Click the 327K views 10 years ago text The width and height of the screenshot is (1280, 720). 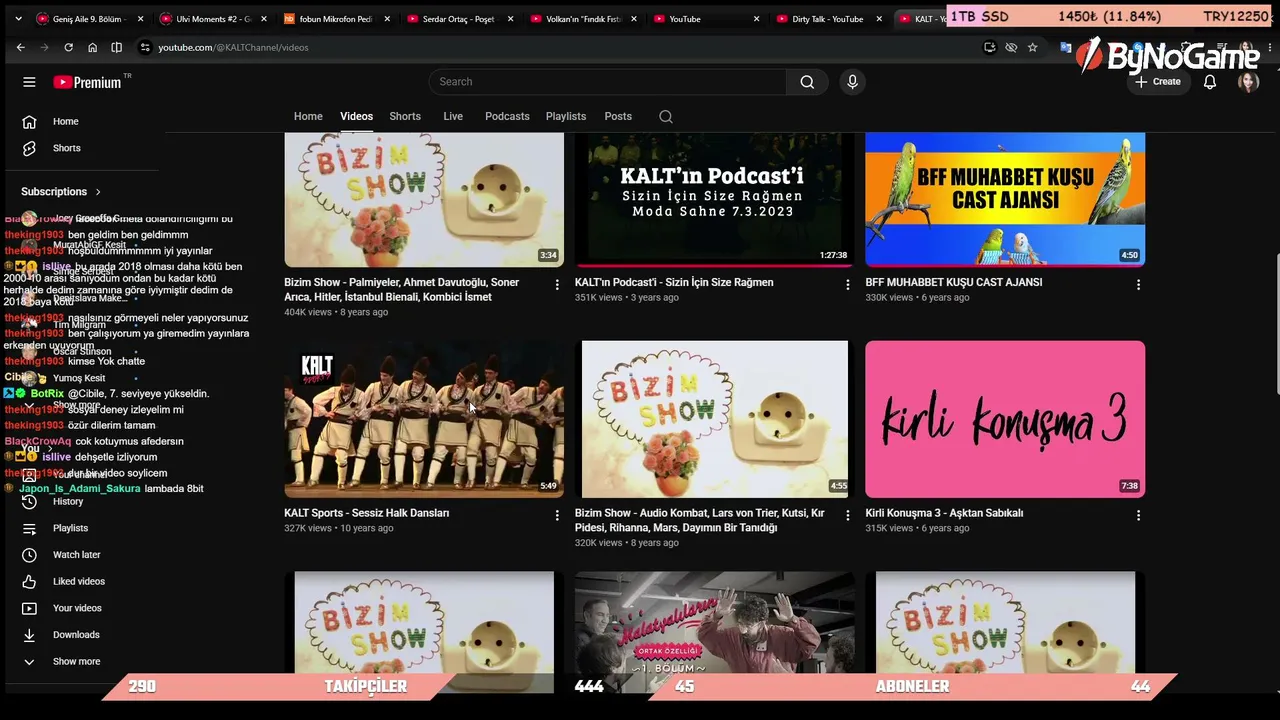338,528
